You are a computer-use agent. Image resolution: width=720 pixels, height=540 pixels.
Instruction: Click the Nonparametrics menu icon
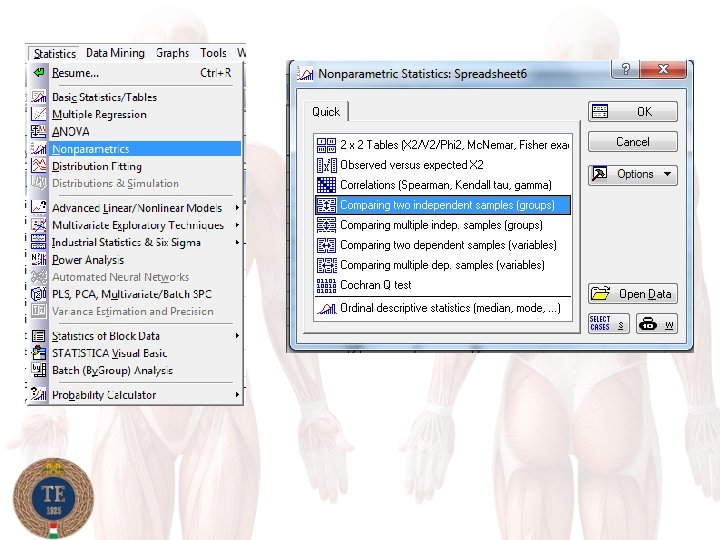point(39,149)
